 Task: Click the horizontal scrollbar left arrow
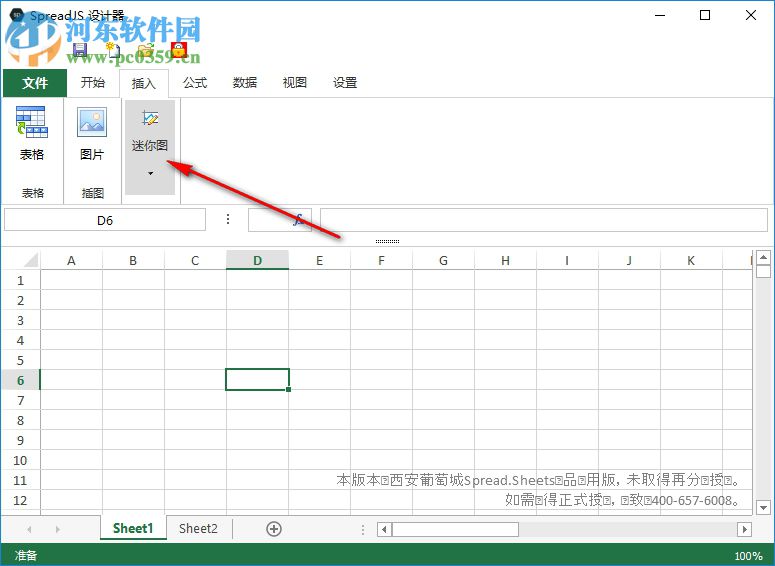[384, 529]
